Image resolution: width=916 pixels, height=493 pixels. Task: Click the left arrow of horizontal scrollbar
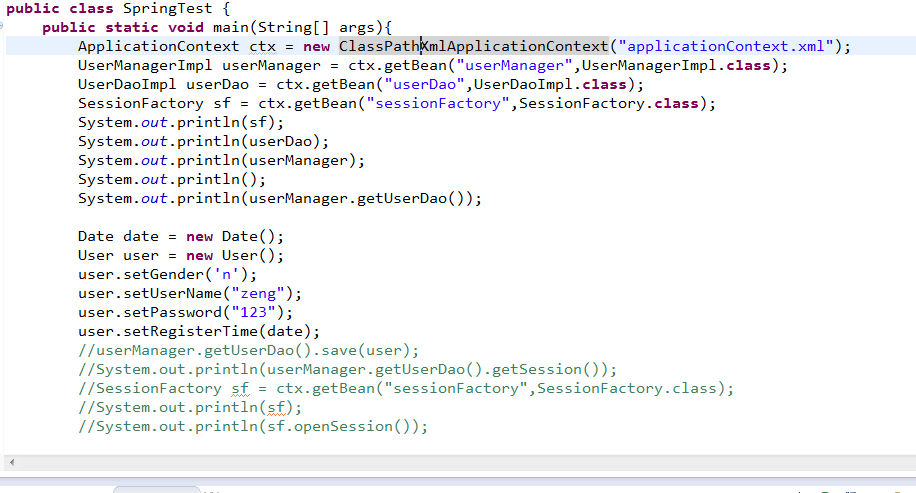coord(12,463)
